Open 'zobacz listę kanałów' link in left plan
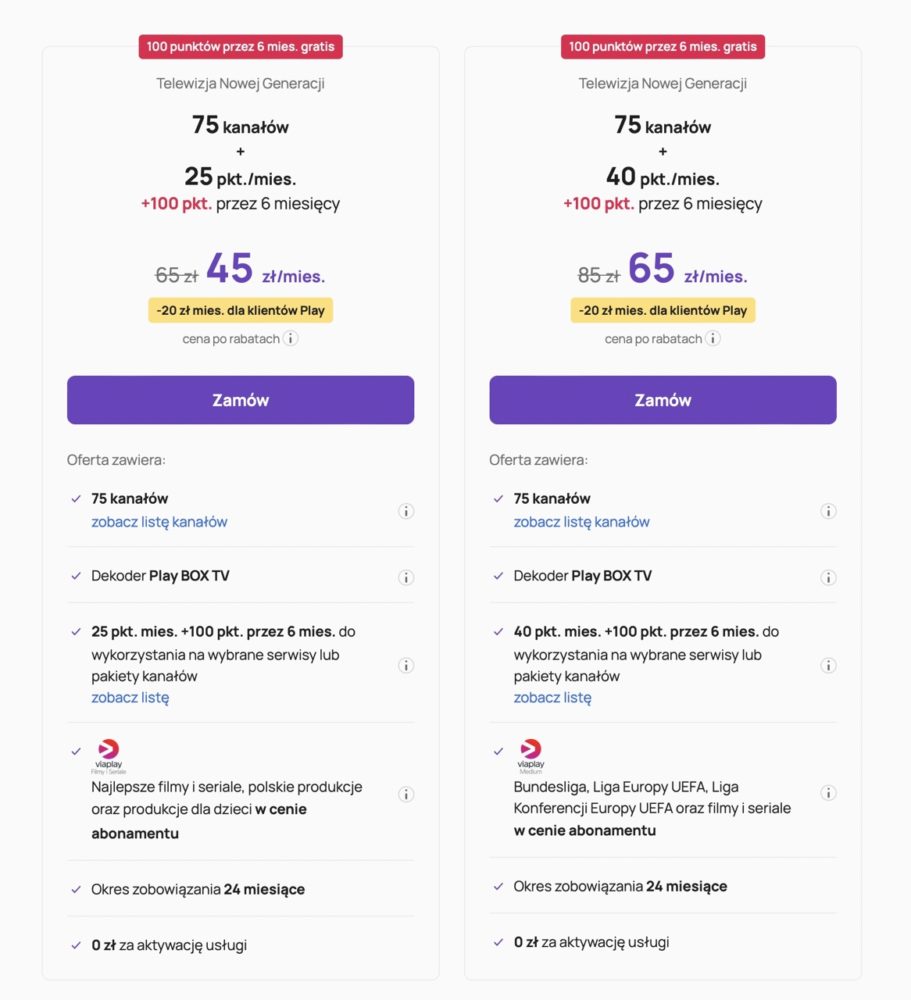 coord(159,522)
